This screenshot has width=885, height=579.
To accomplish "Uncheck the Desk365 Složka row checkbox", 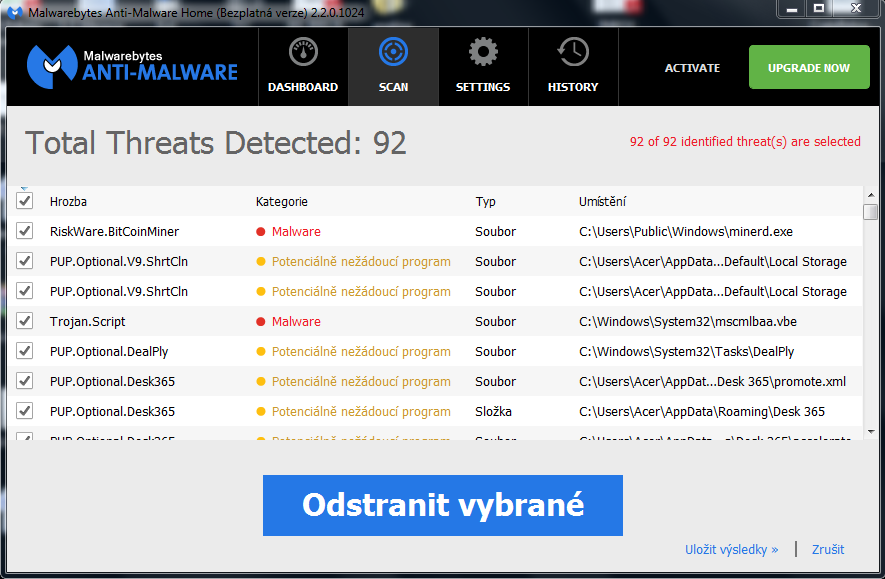I will click(x=24, y=410).
